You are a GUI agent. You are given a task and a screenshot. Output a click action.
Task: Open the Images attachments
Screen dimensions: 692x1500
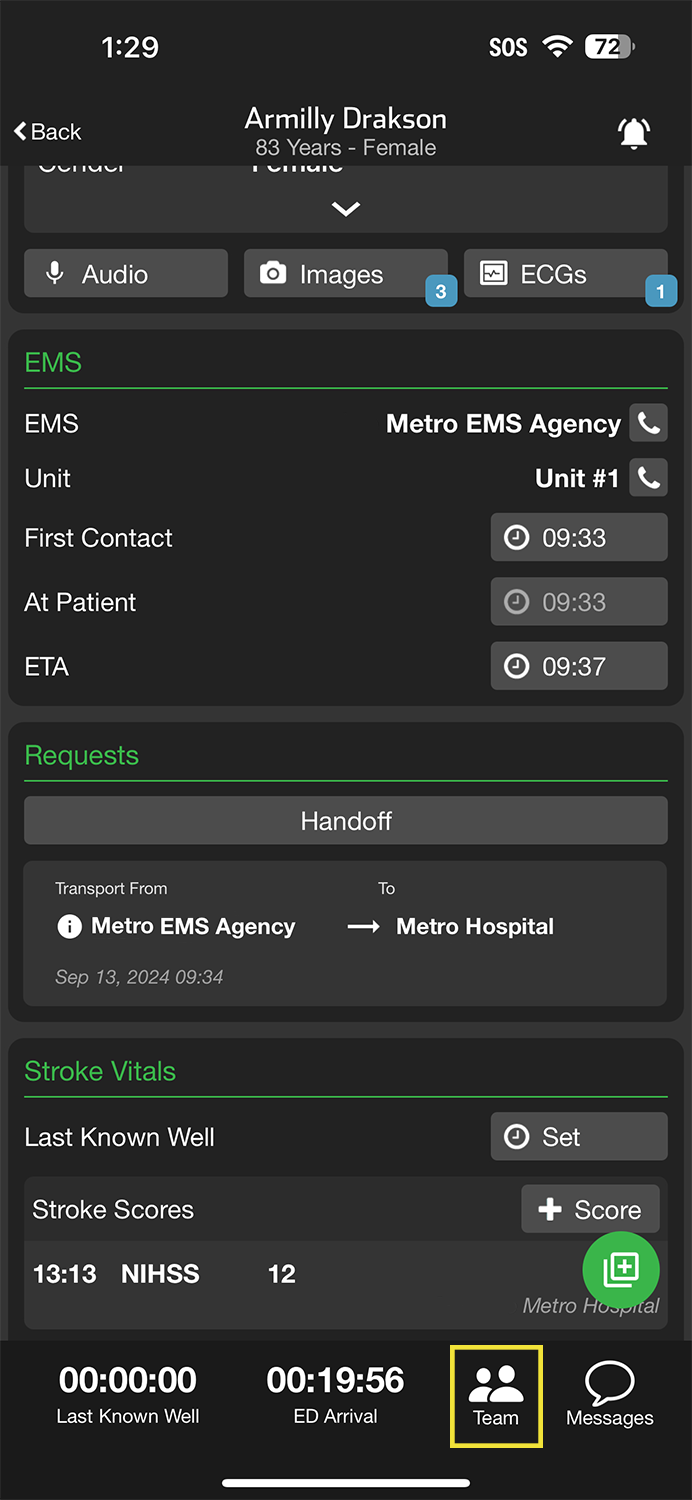point(345,274)
